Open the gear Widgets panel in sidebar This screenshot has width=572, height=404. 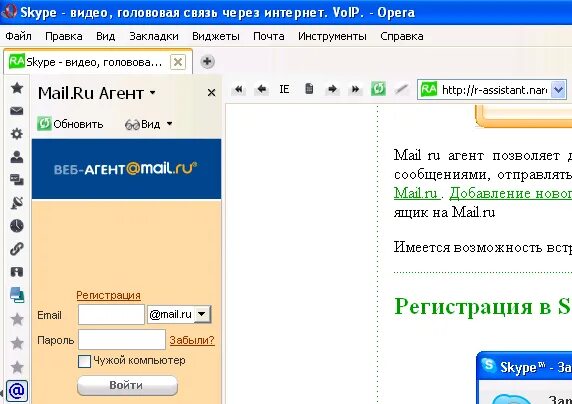pyautogui.click(x=17, y=134)
